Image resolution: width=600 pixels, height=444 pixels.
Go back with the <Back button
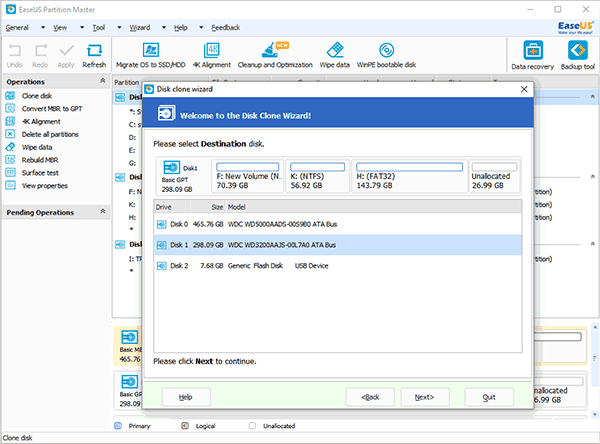(370, 397)
